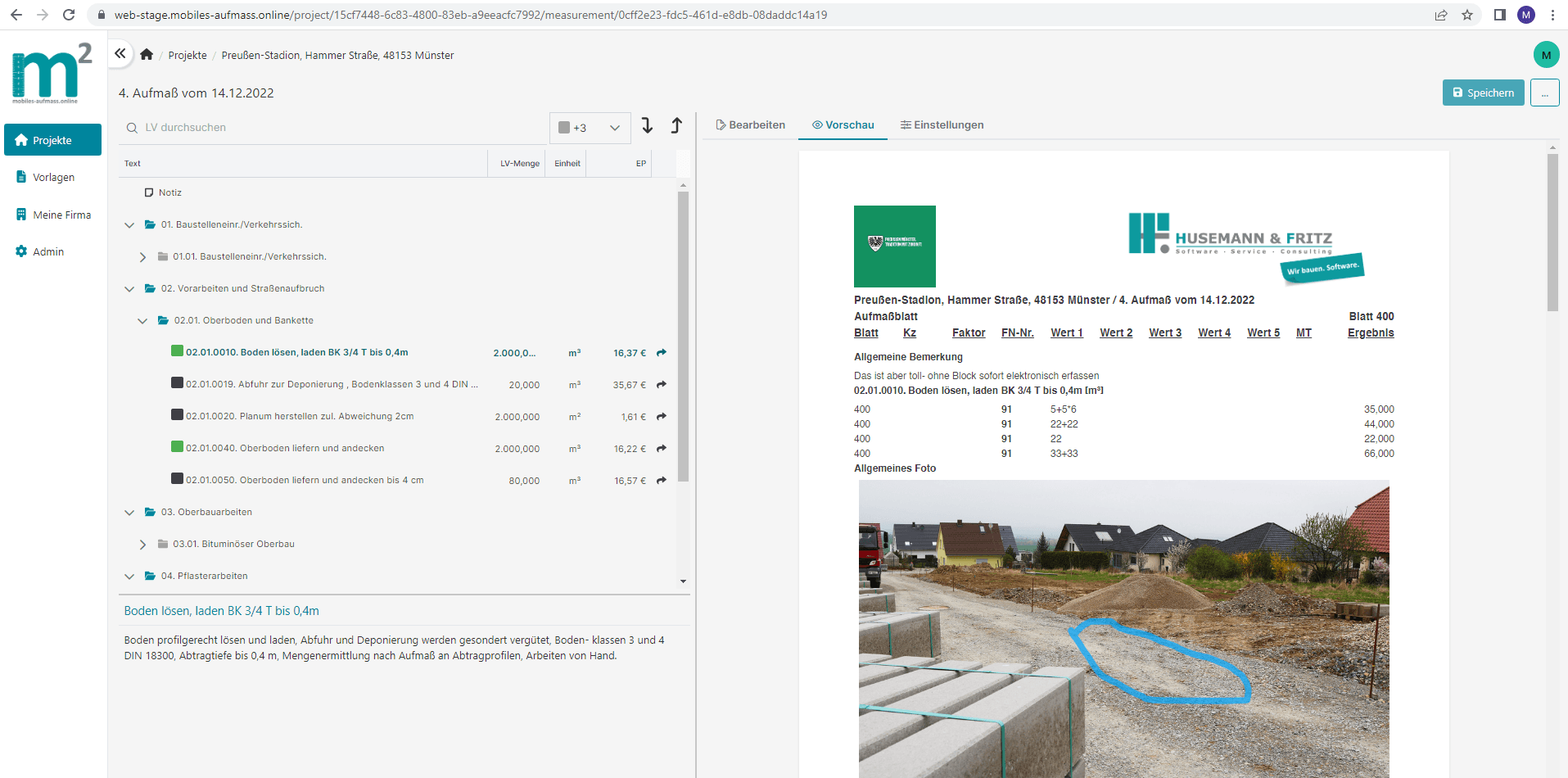Bookmark this page with star icon
The width and height of the screenshot is (1568, 778).
(x=1467, y=15)
